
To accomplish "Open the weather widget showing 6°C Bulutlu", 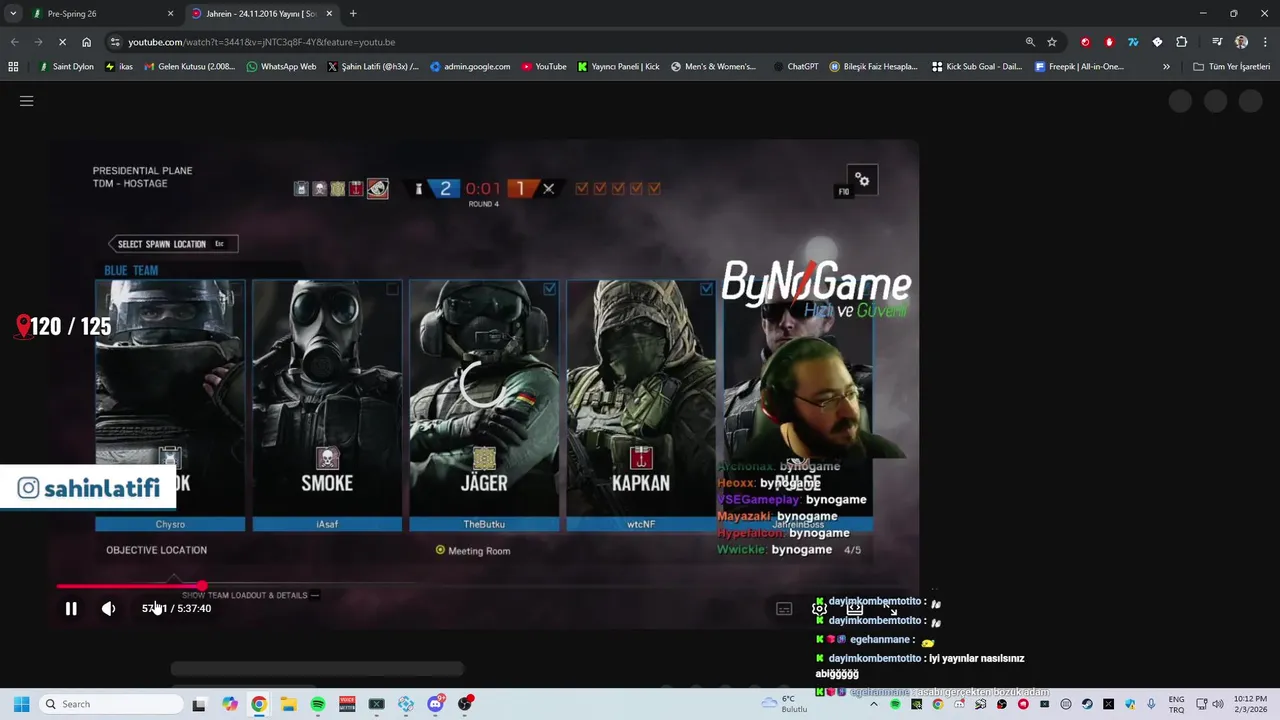I will tap(785, 704).
